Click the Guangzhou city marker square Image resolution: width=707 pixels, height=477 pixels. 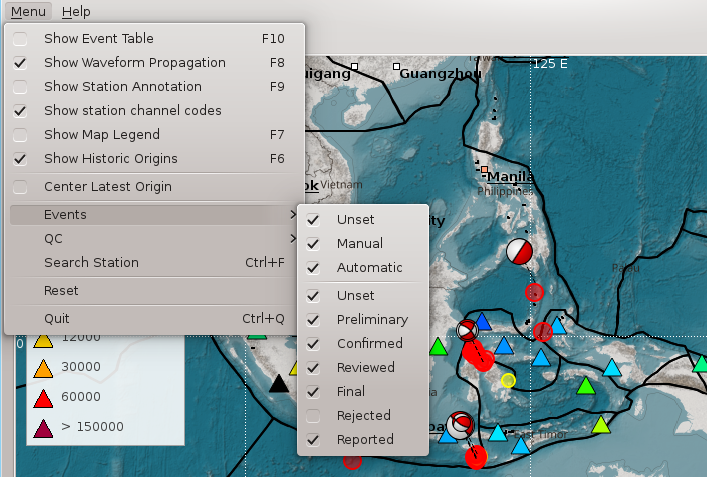[x=397, y=67]
